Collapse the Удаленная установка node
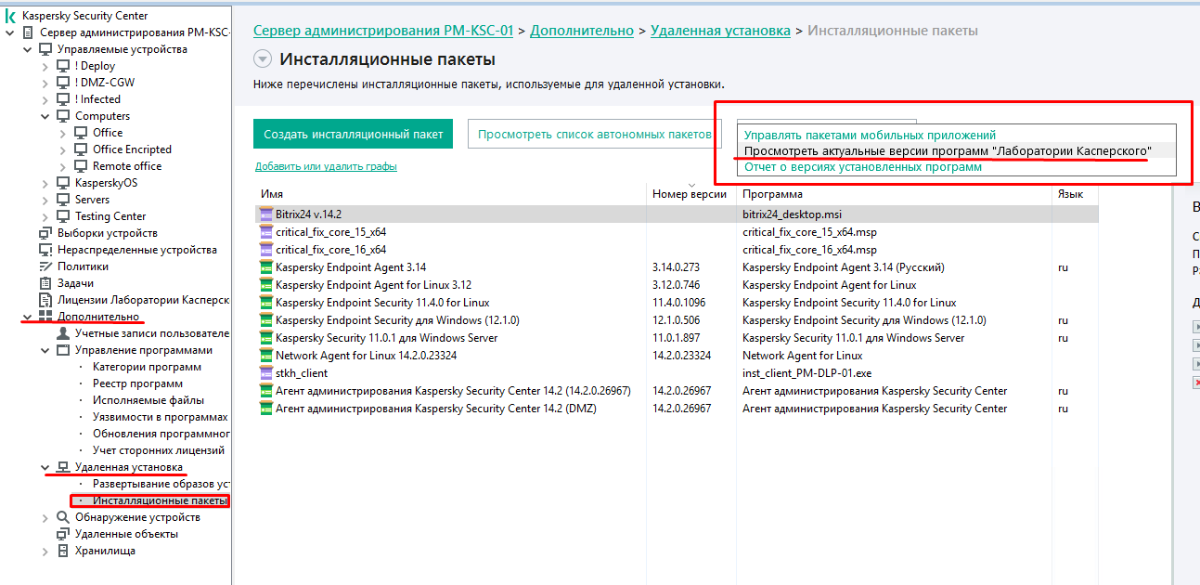The height and width of the screenshot is (585, 1200). (x=46, y=467)
